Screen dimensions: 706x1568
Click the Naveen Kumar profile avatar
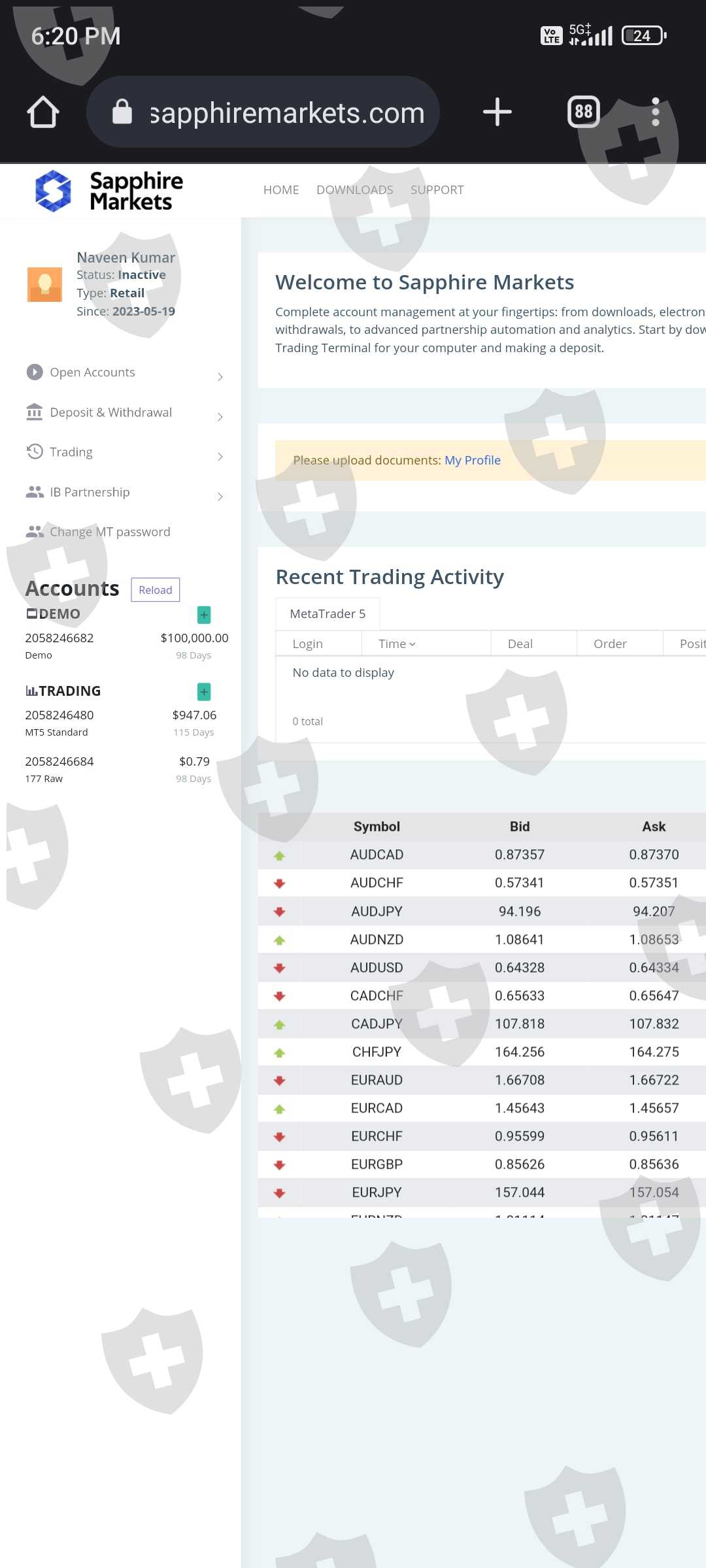click(x=44, y=284)
